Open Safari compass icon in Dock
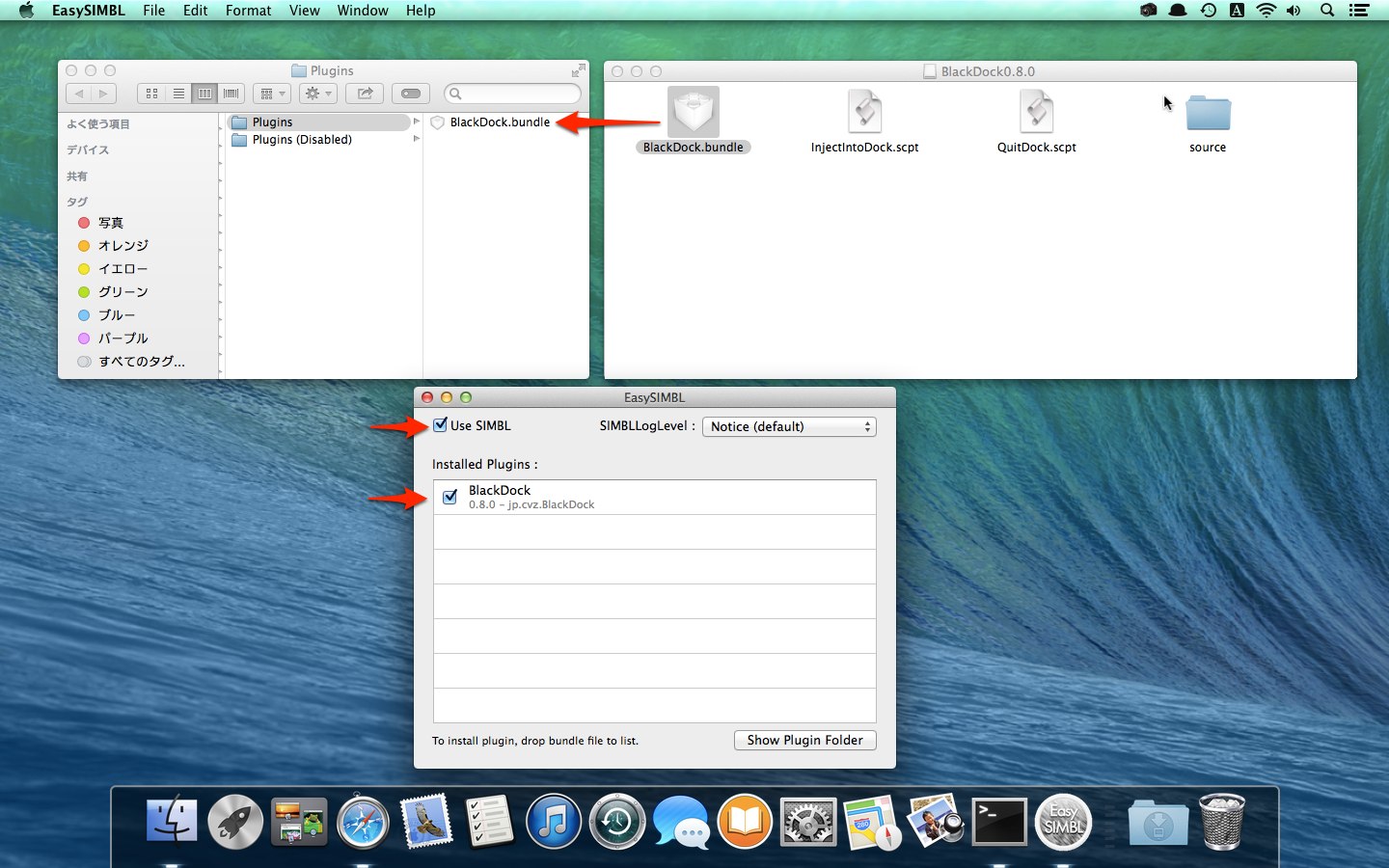1389x868 pixels. [x=363, y=822]
